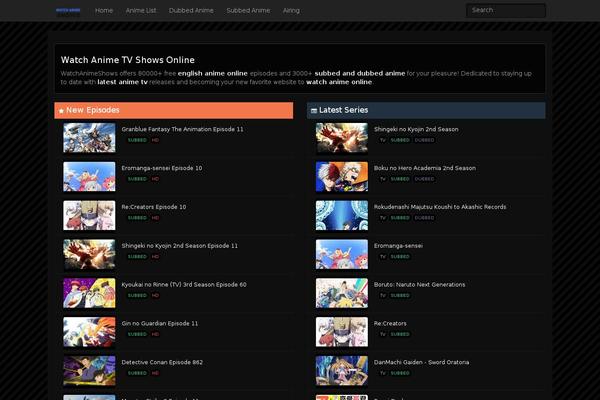Open Shingeki no Kyojin 2nd Season series

coord(416,129)
